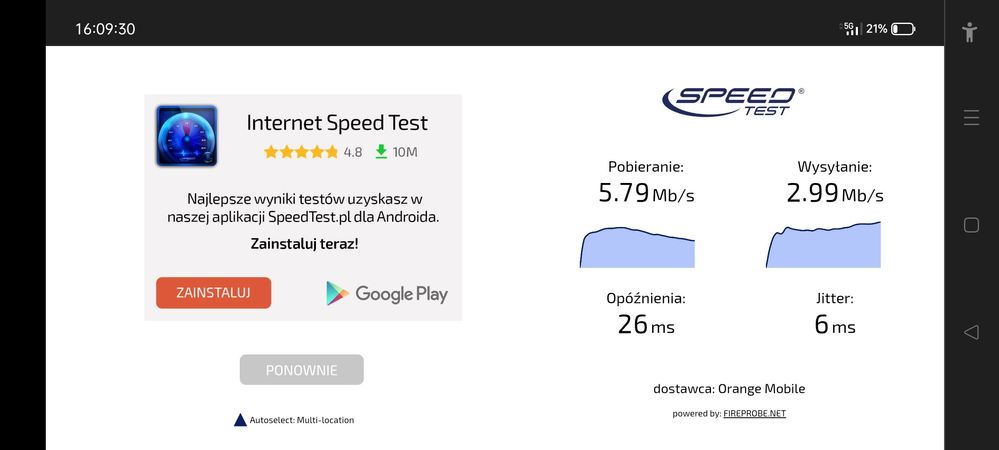Tap the 5G signal indicator

(x=852, y=29)
